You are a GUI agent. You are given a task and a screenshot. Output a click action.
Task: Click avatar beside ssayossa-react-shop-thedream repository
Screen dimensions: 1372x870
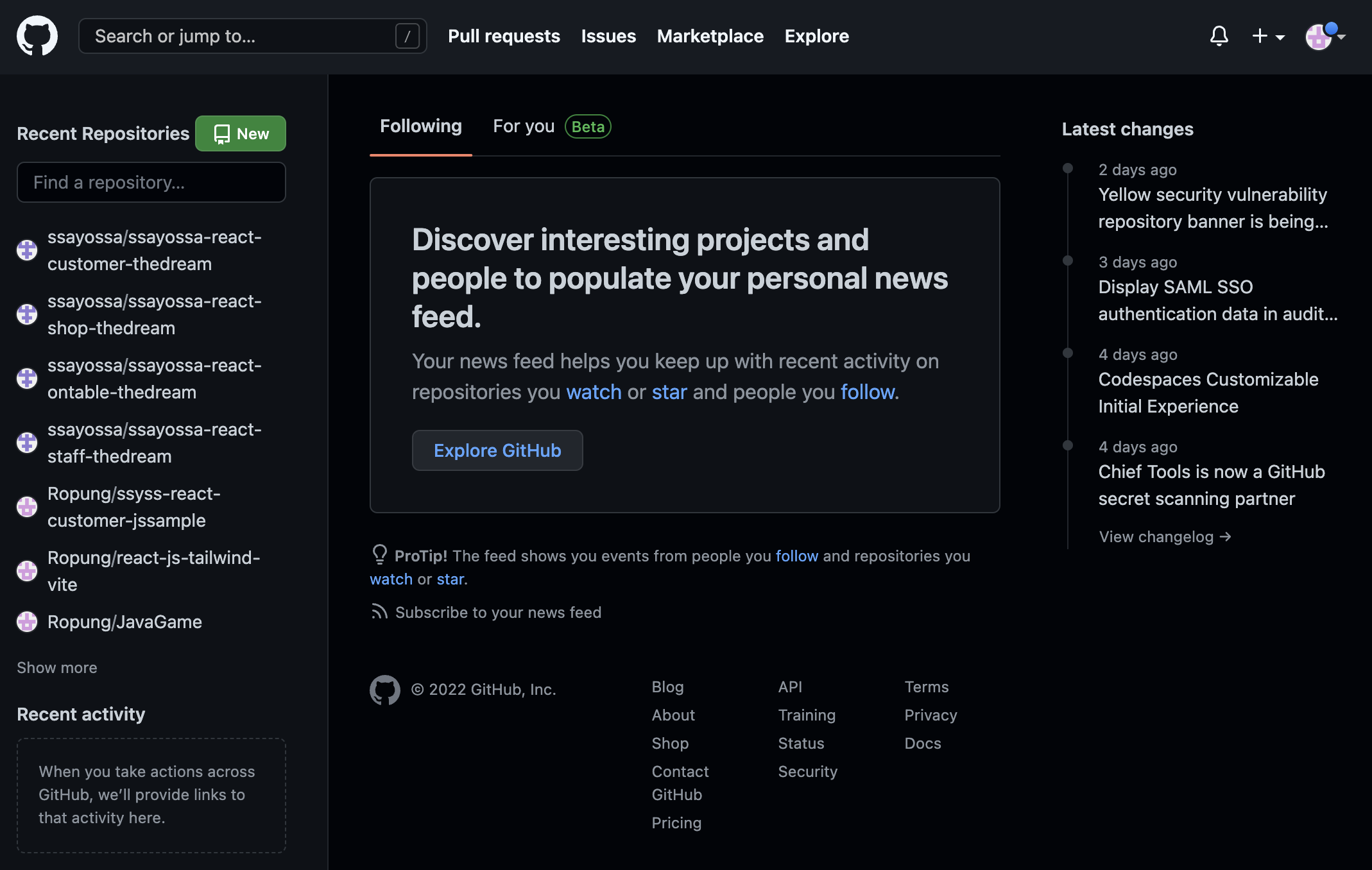pyautogui.click(x=27, y=314)
